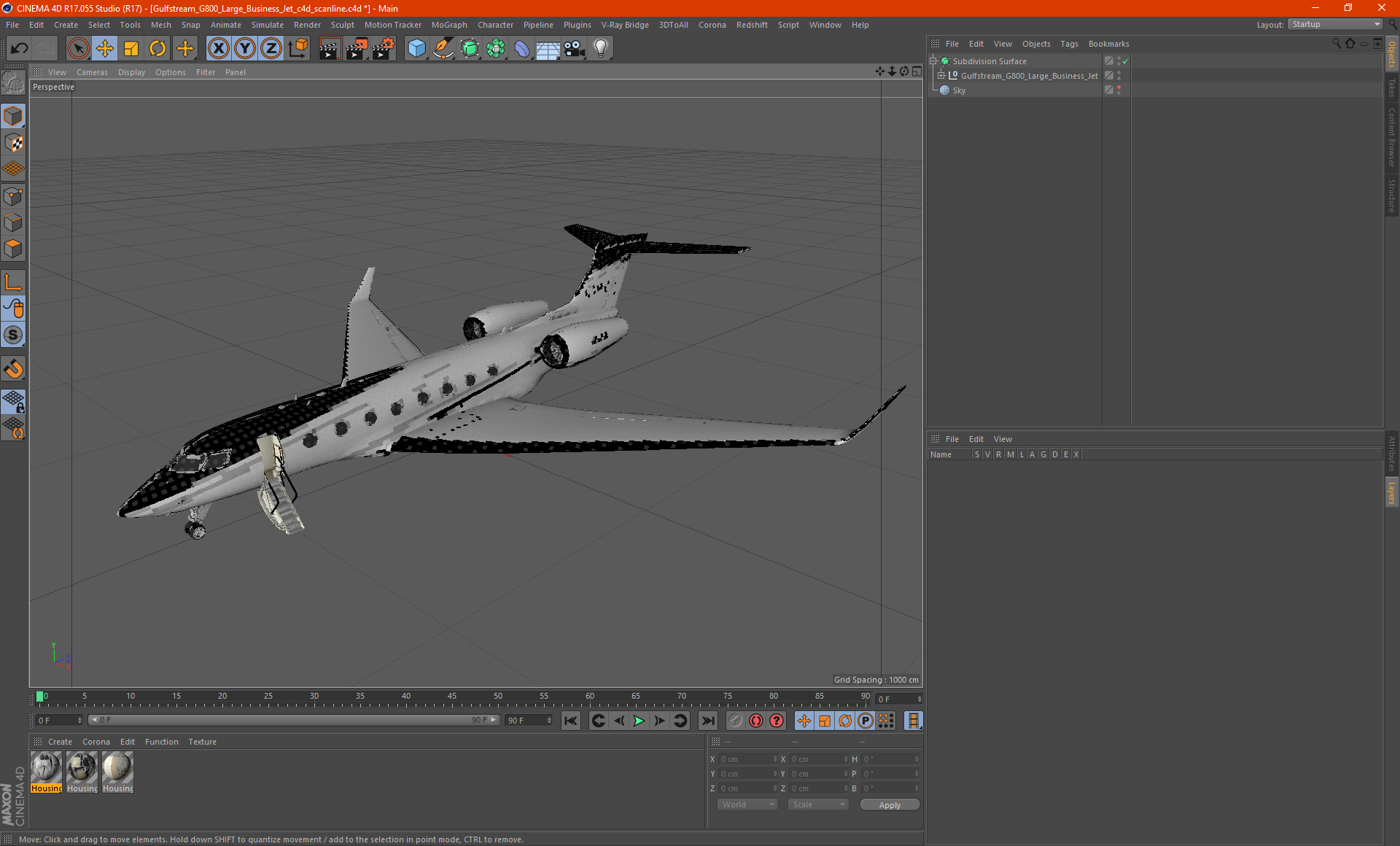Click the Camera object icon
This screenshot has width=1400, height=846.
(575, 49)
